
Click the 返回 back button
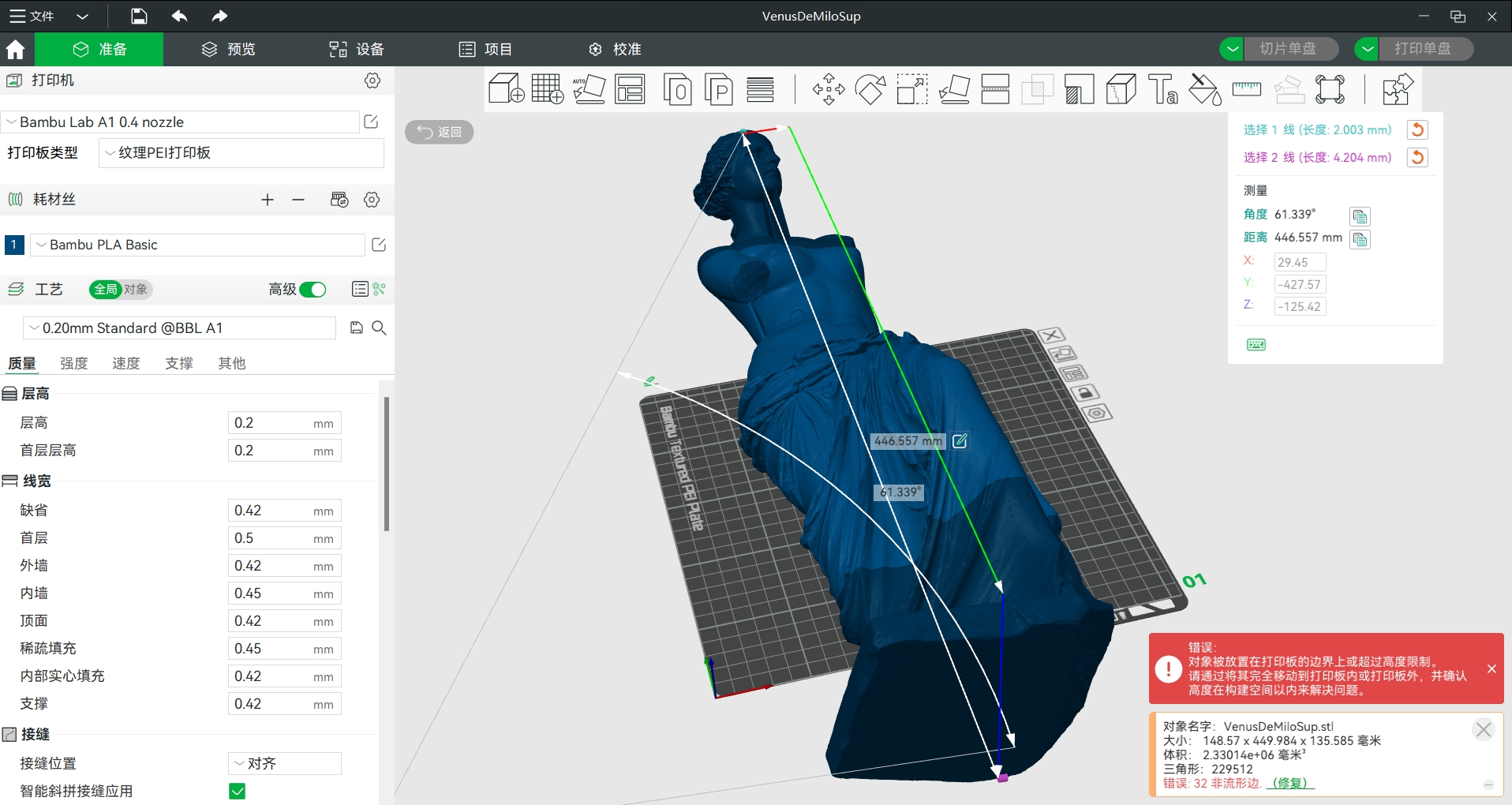[440, 132]
